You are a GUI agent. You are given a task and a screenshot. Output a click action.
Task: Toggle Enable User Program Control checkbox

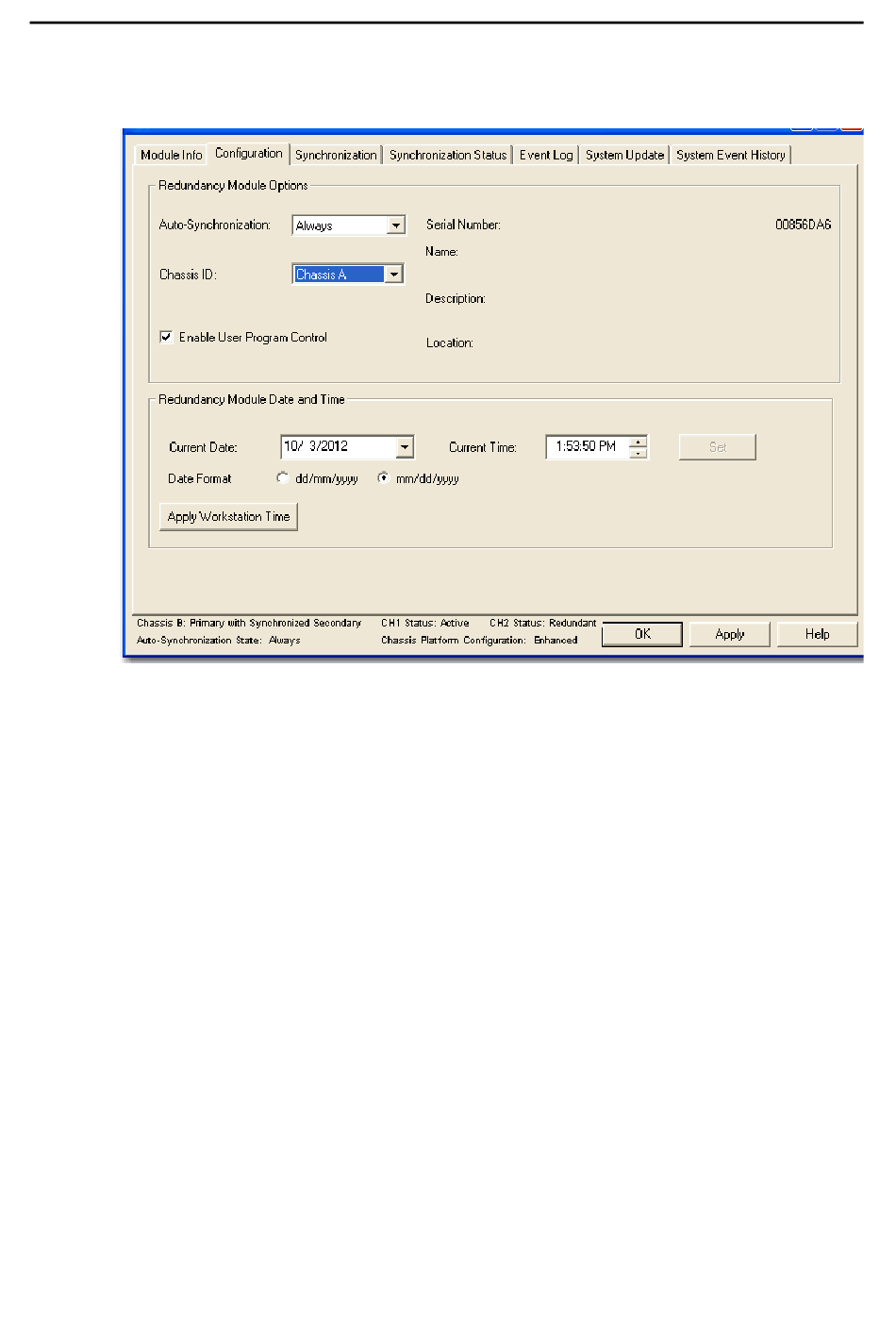click(x=166, y=337)
